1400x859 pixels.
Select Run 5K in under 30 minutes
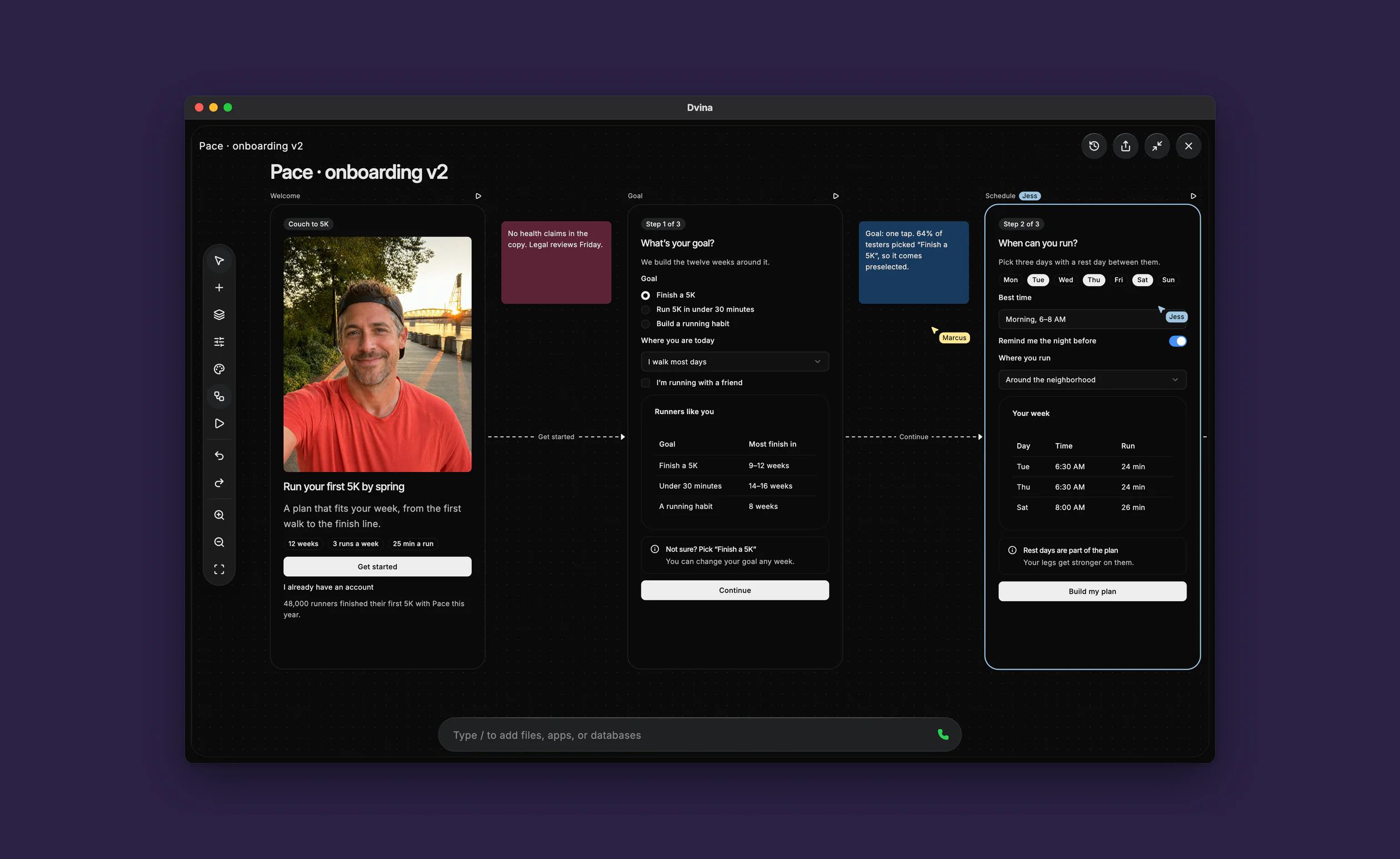645,310
